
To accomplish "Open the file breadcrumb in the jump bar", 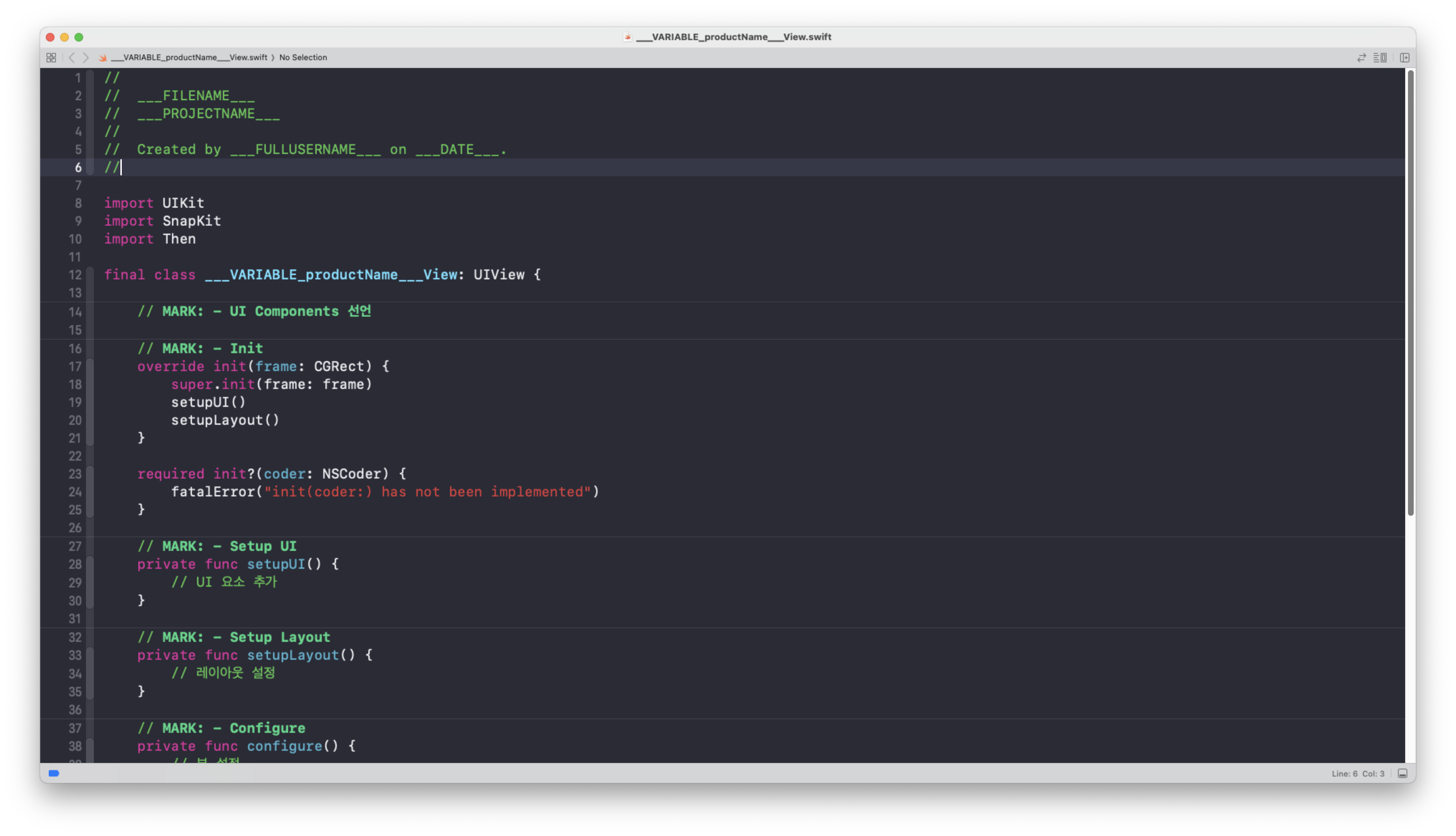I will tap(189, 57).
